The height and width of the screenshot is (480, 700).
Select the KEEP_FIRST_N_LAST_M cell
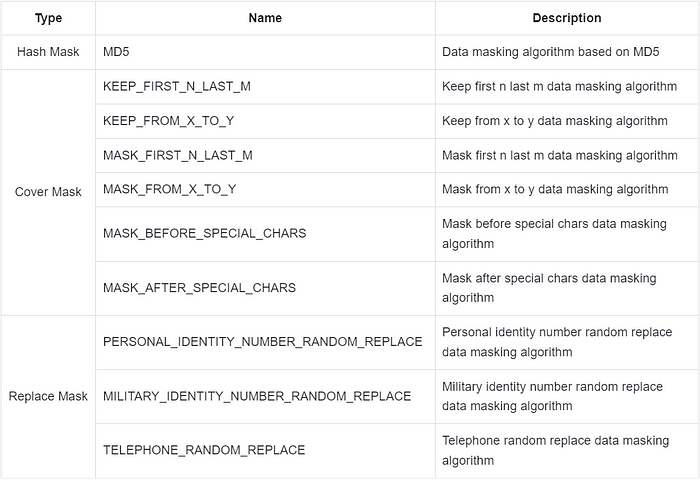[x=176, y=87]
